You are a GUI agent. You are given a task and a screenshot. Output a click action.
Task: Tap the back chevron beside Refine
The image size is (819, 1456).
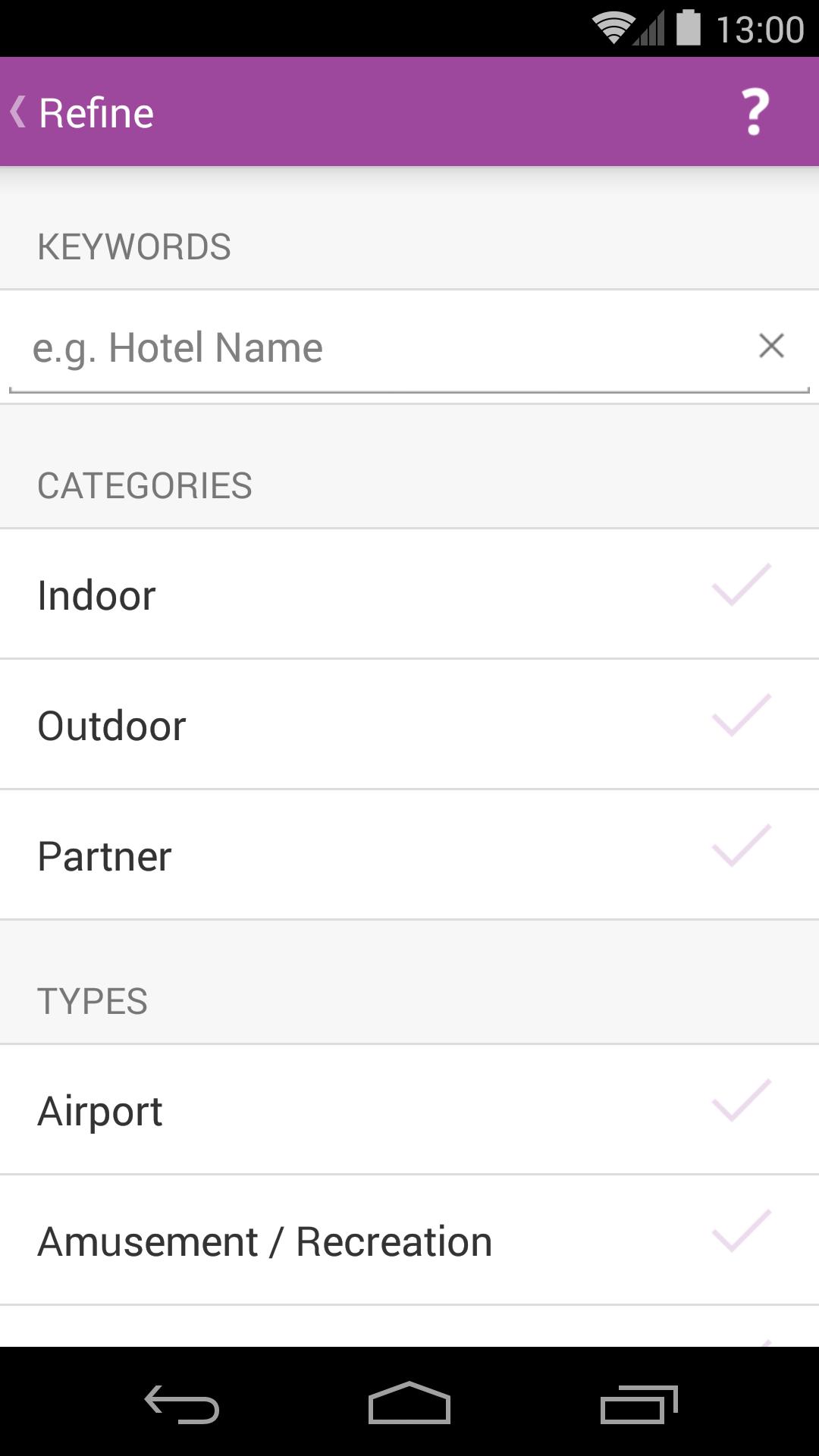(x=18, y=112)
